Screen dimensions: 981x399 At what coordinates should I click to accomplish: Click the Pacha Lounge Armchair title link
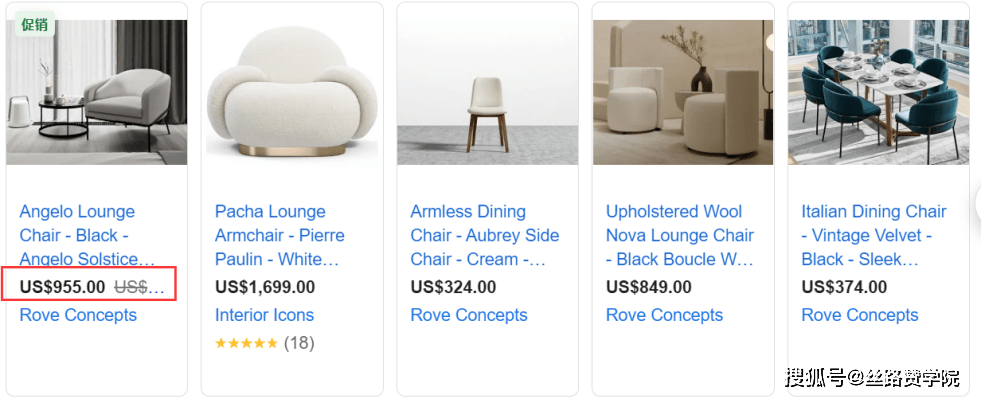280,235
